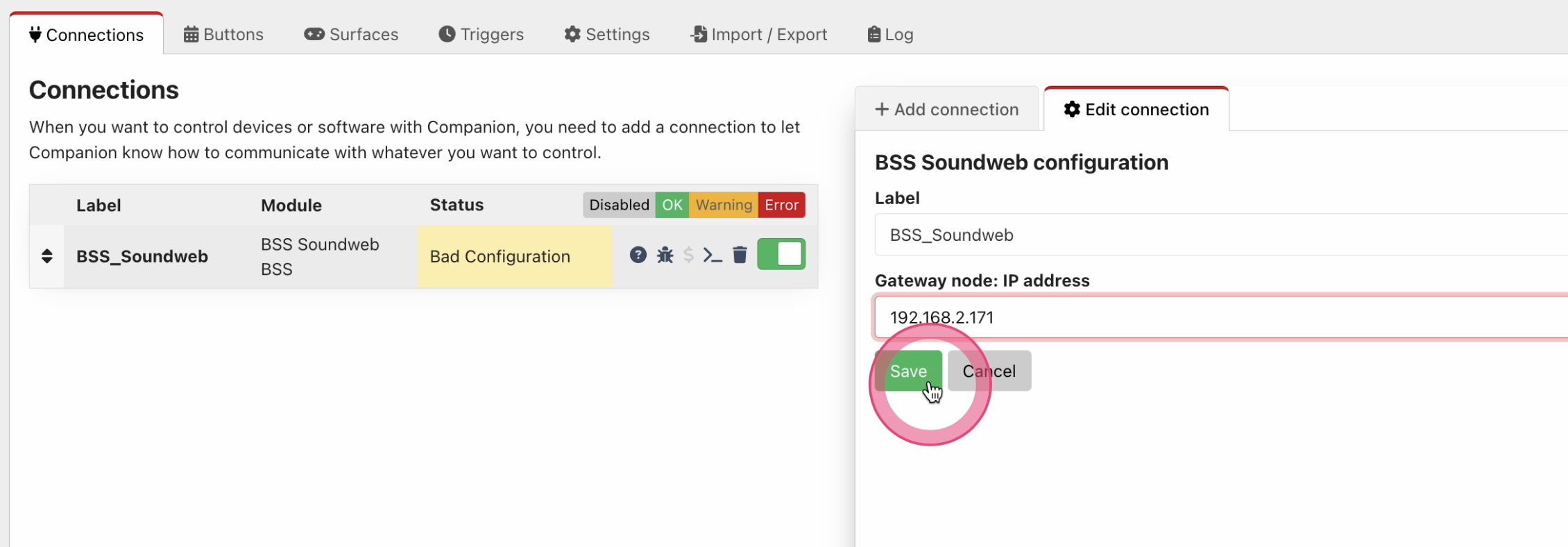Toggle the OK status filter
This screenshot has height=547, width=1568.
(x=672, y=205)
